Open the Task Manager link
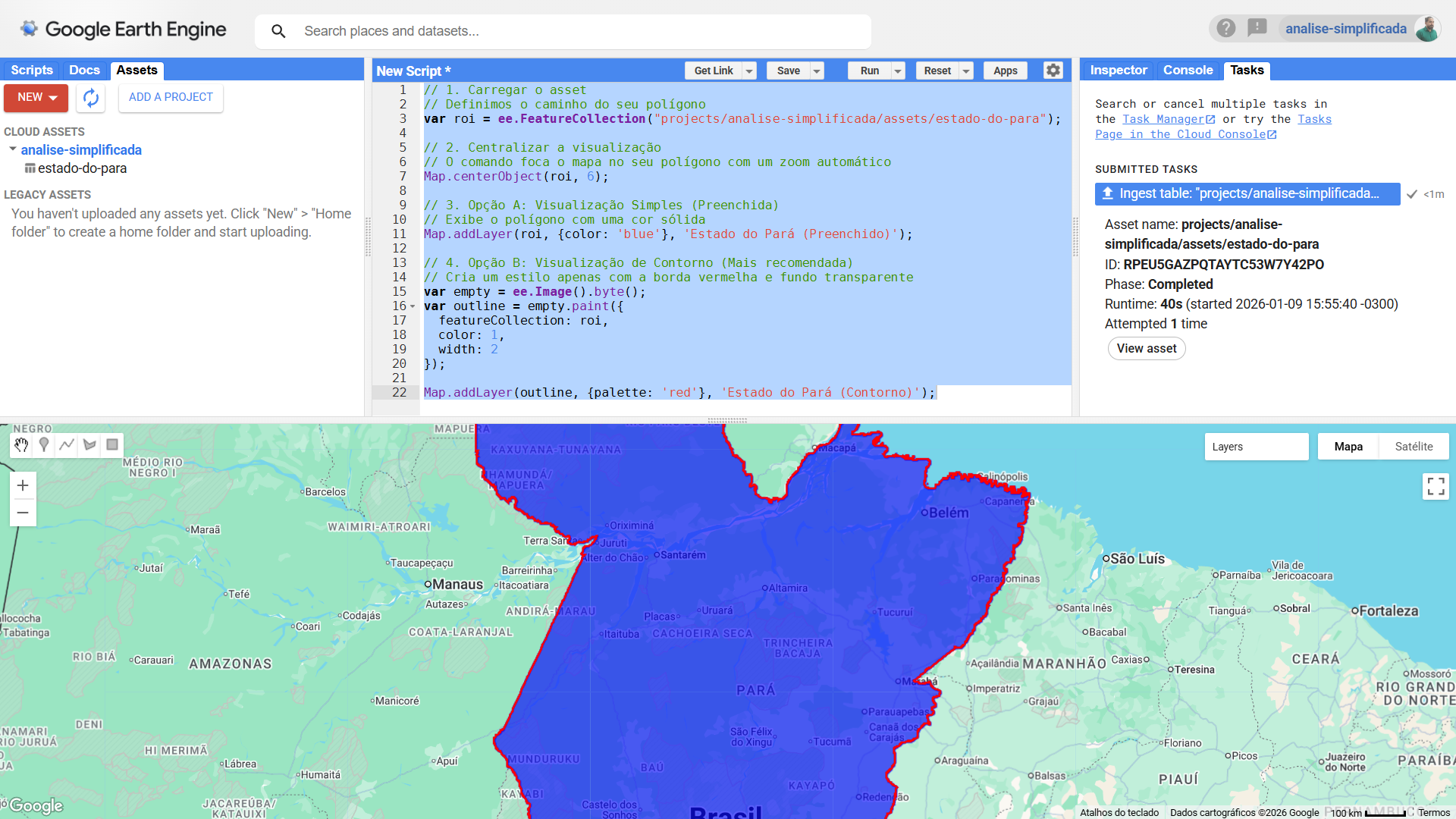 pyautogui.click(x=1163, y=119)
